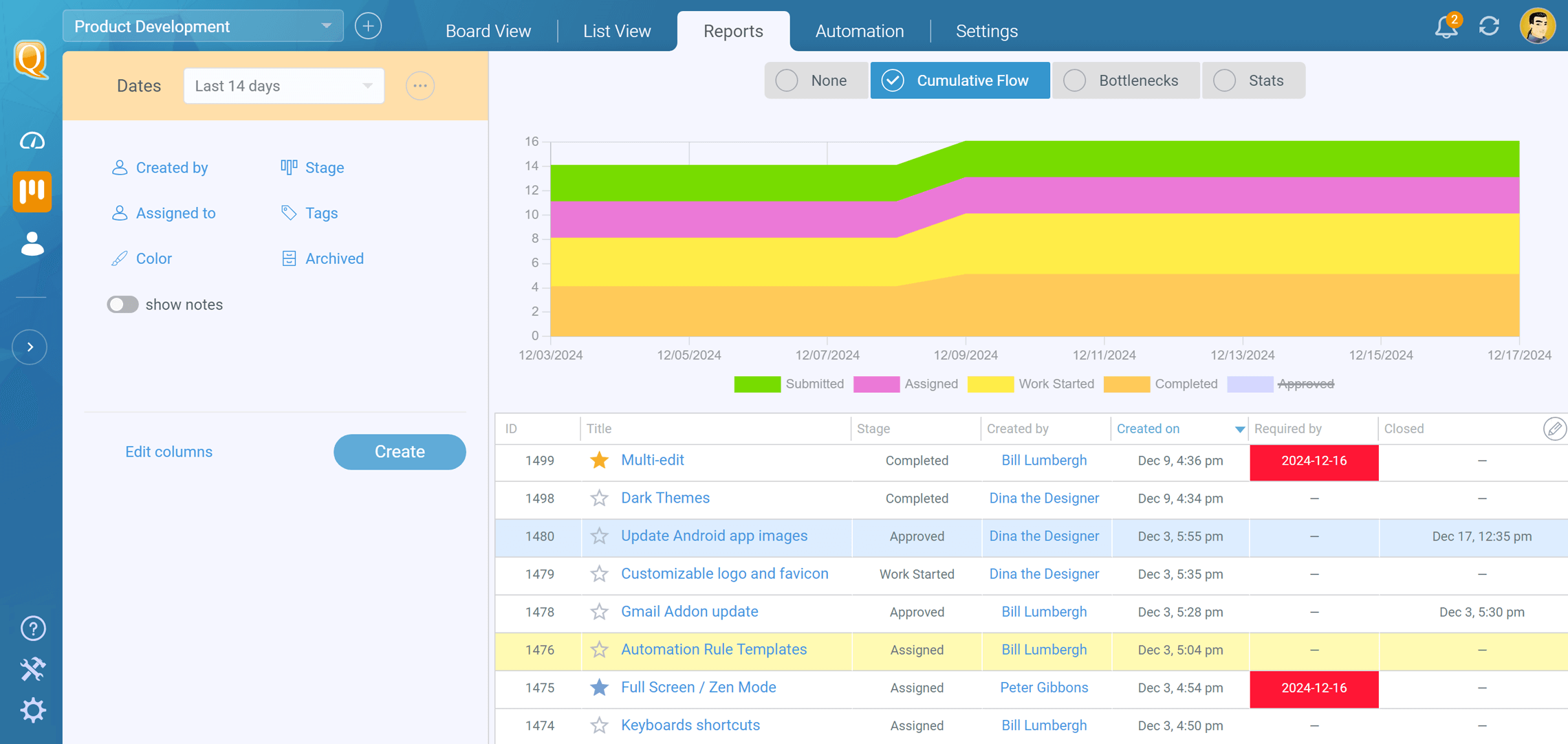Open the Last 14 days dropdown
This screenshot has height=744, width=1568.
[x=283, y=86]
